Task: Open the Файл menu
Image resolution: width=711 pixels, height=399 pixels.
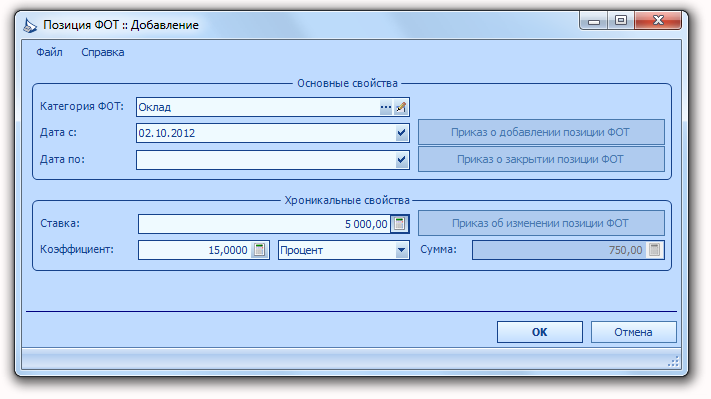Action: tap(49, 52)
